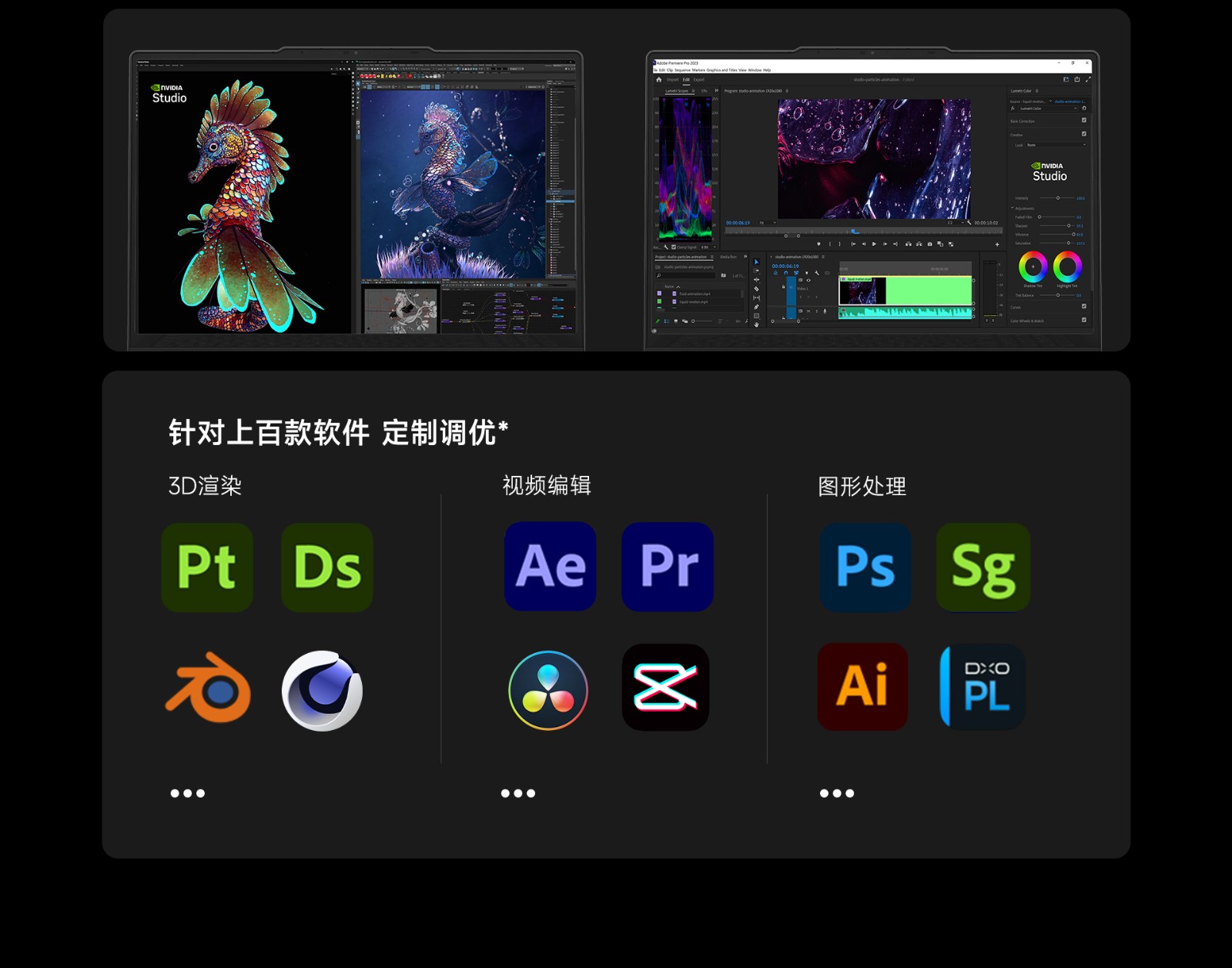Open the Media Browser tab

pyautogui.click(x=728, y=256)
